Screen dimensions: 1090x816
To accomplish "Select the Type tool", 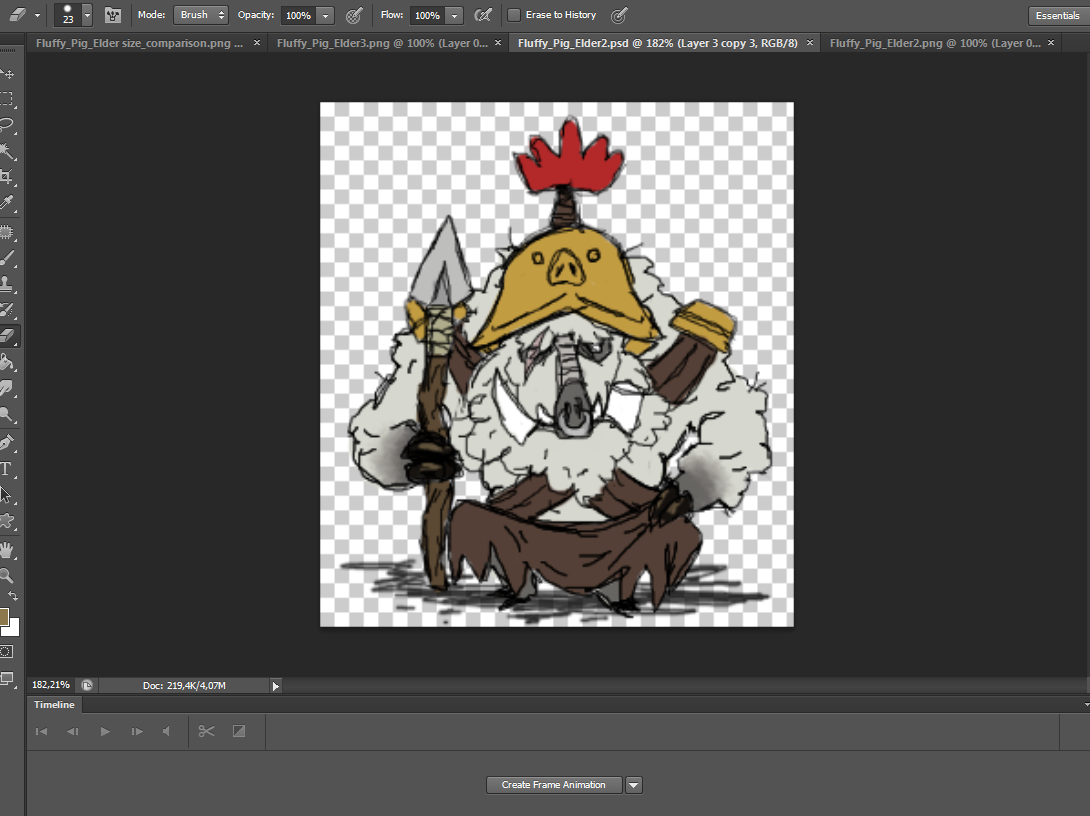I will tap(6, 468).
